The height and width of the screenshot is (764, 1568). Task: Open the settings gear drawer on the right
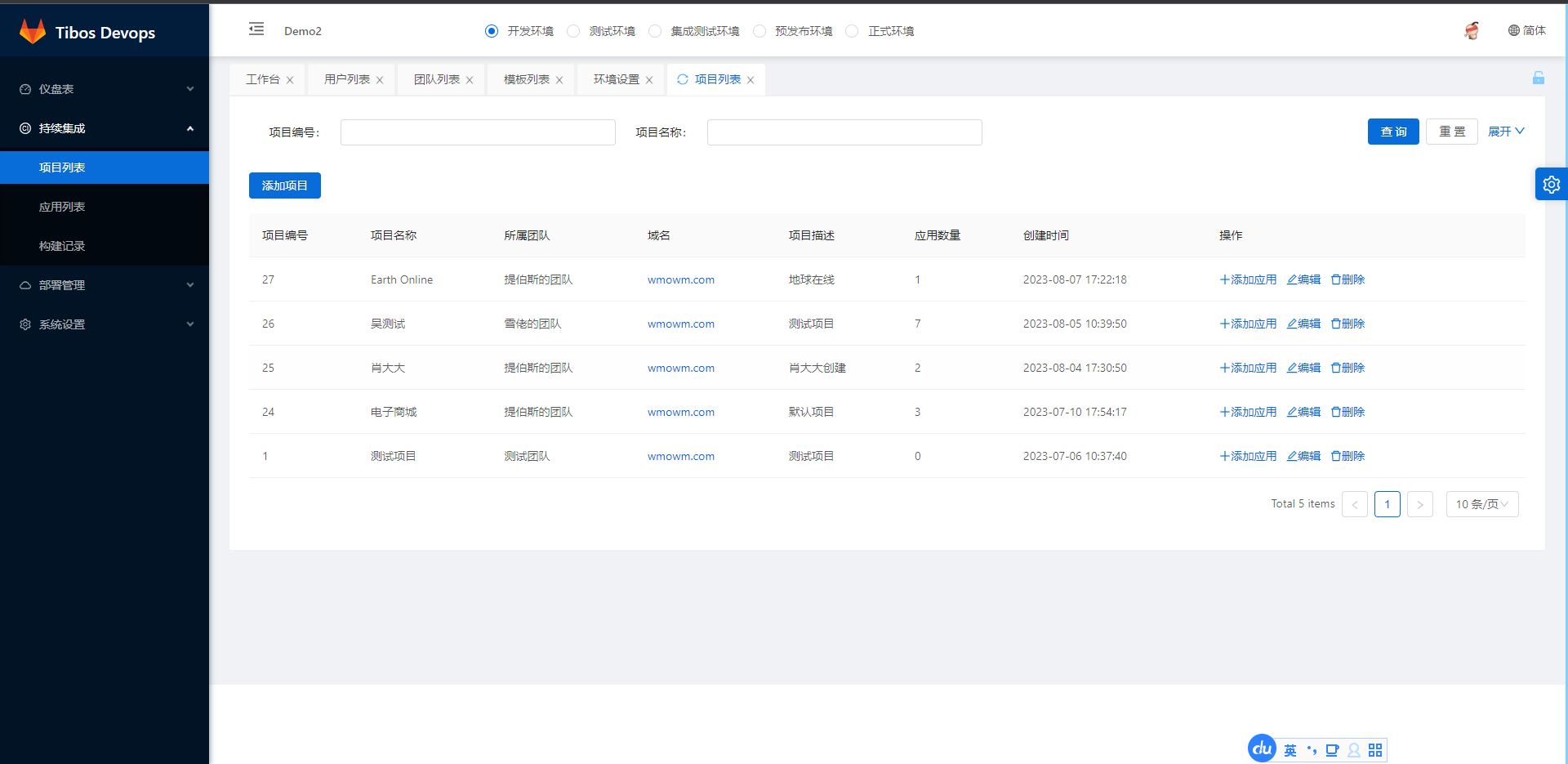1552,185
